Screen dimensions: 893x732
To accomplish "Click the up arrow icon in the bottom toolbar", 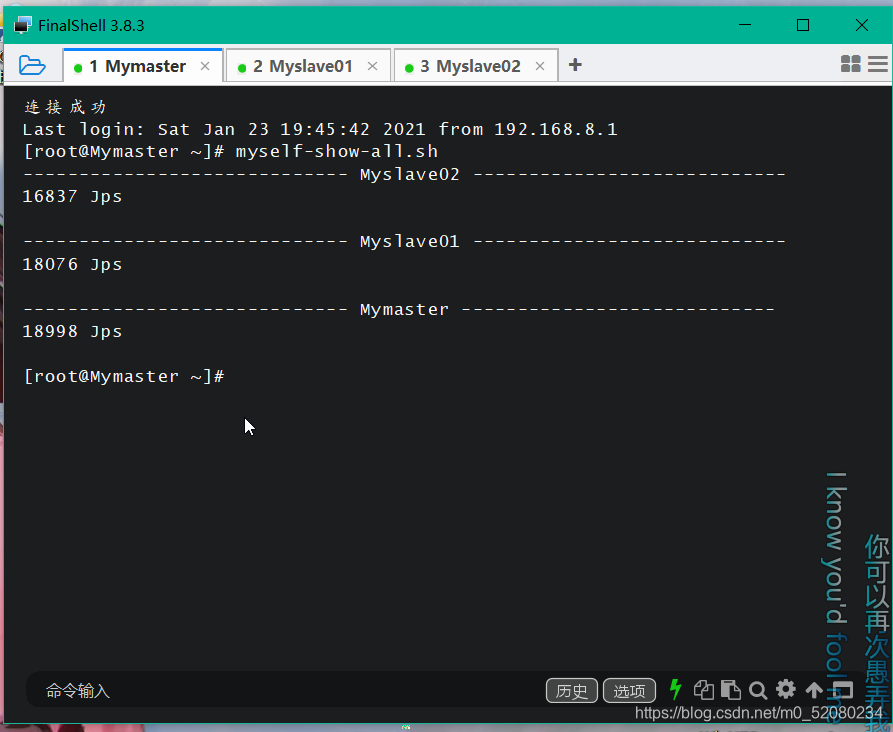I will 814,690.
